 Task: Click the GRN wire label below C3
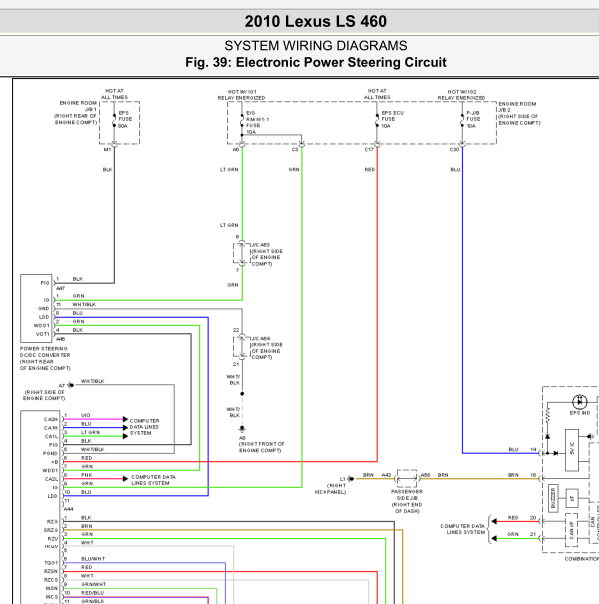(x=294, y=169)
